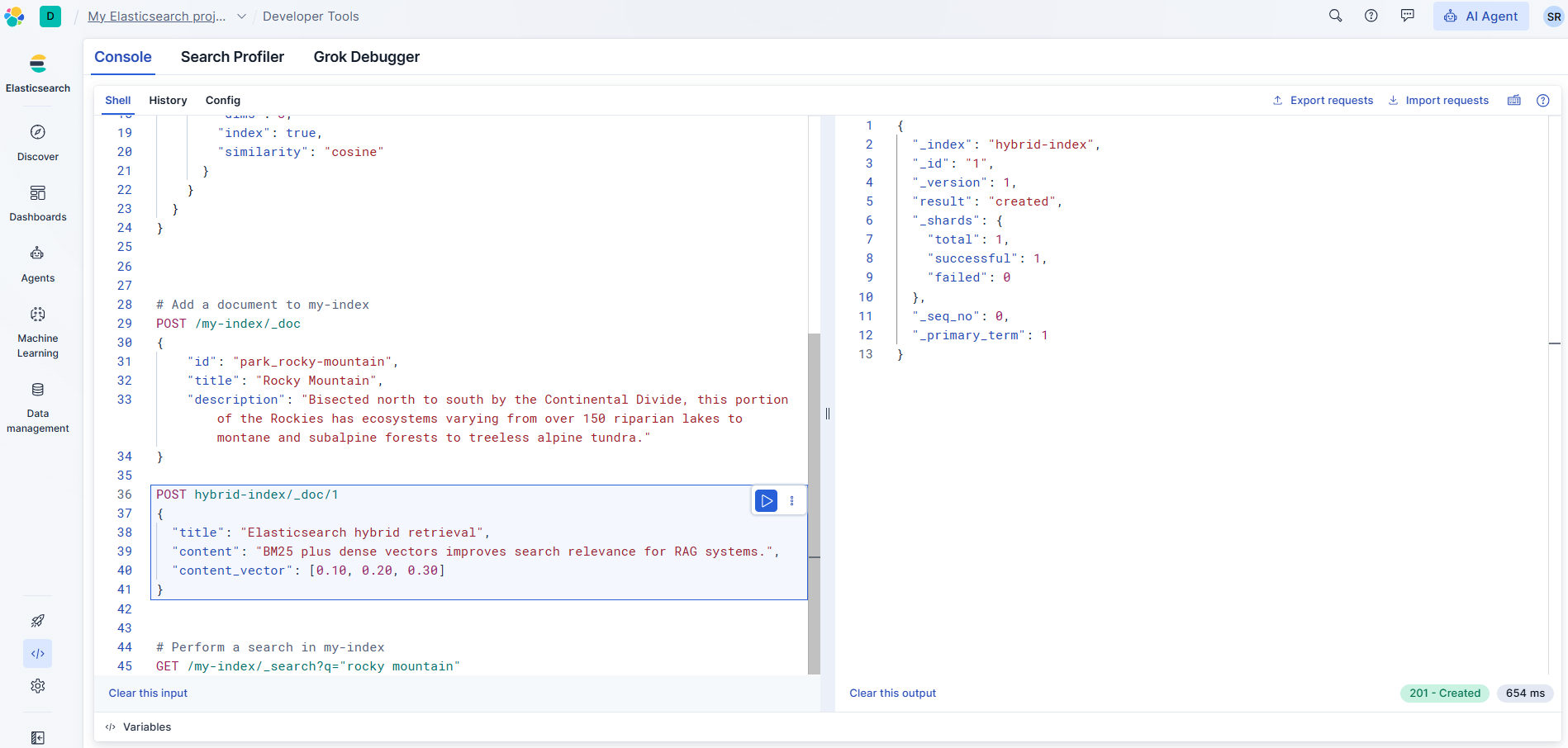Open Dashboards in the sidebar
Image resolution: width=1568 pixels, height=748 pixels.
(38, 203)
